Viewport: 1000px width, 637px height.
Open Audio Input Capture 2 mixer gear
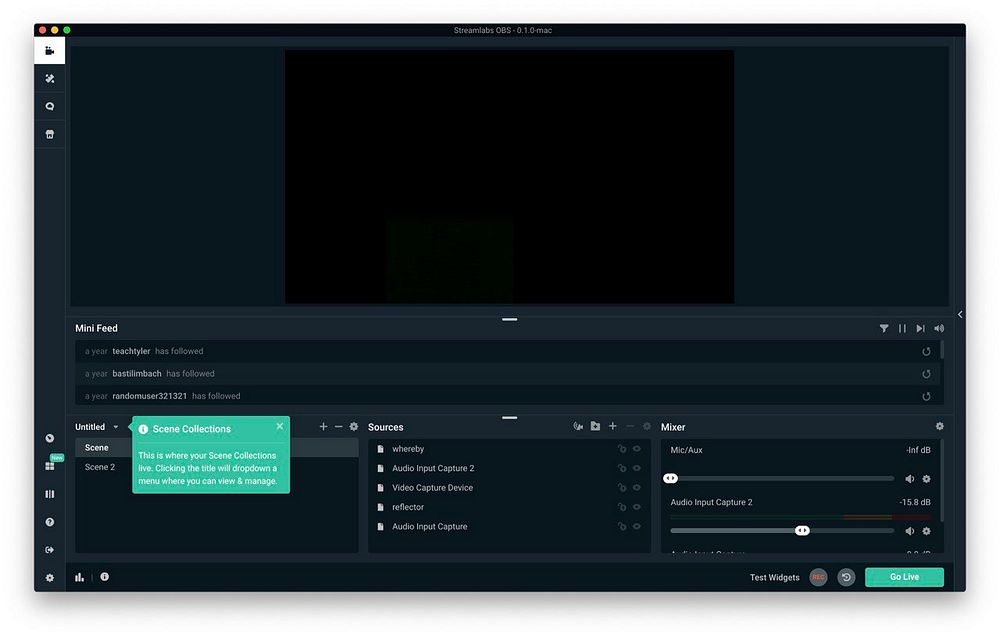point(927,531)
